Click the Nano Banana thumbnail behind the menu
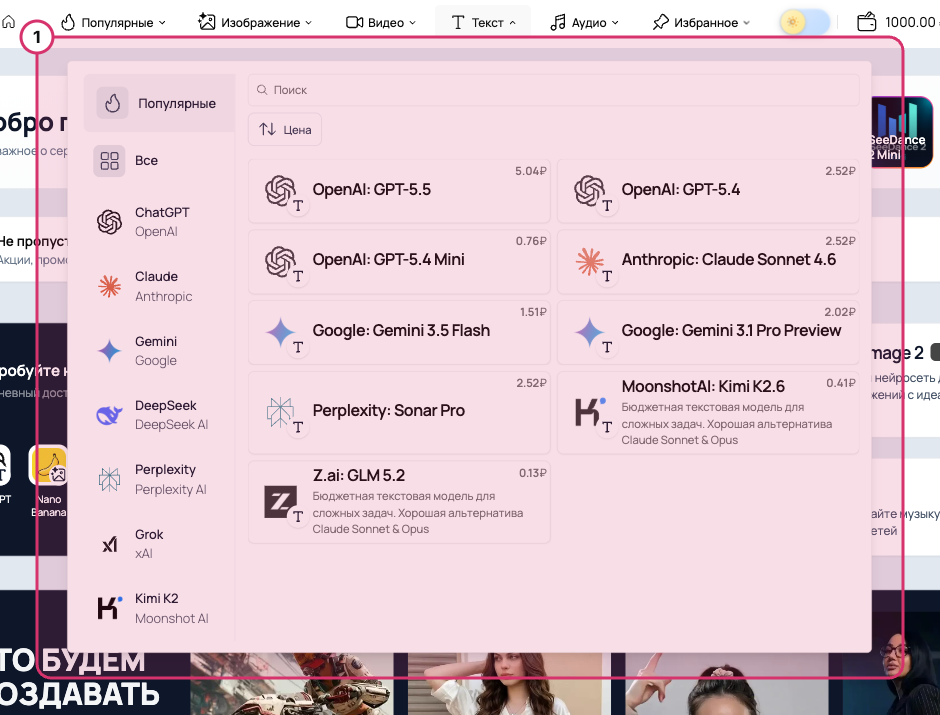 (x=48, y=466)
